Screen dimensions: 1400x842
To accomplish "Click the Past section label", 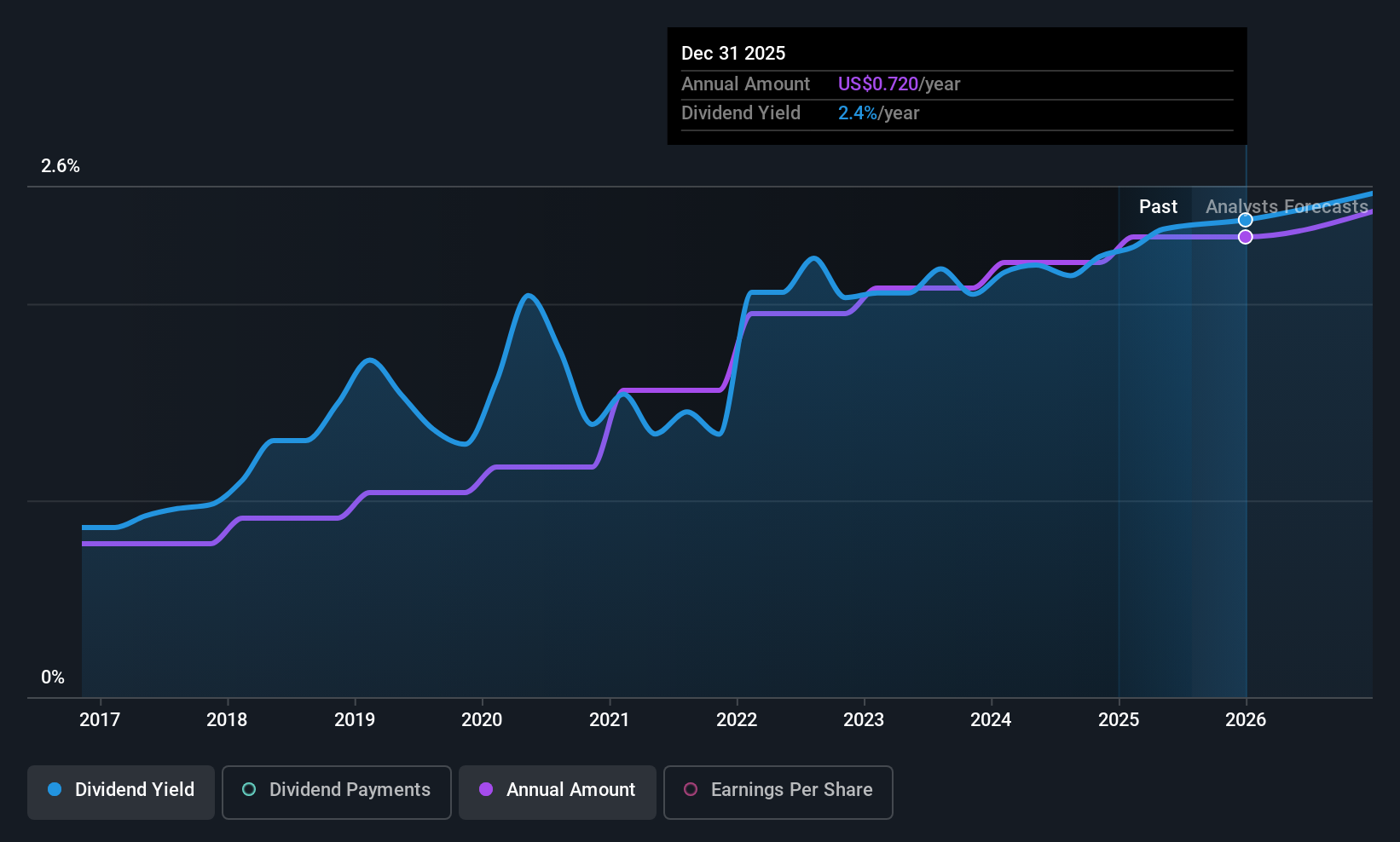I will click(1158, 206).
